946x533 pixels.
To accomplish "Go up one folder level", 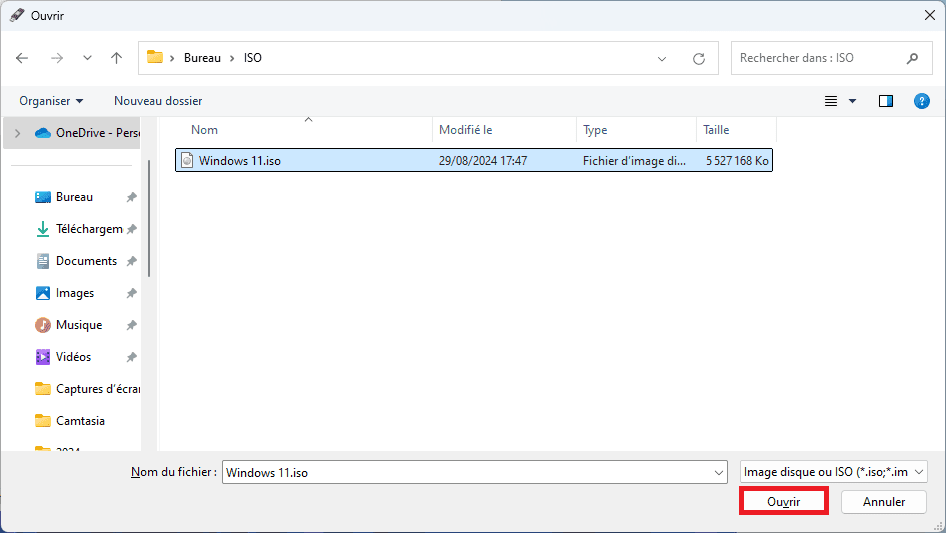I will 116,58.
